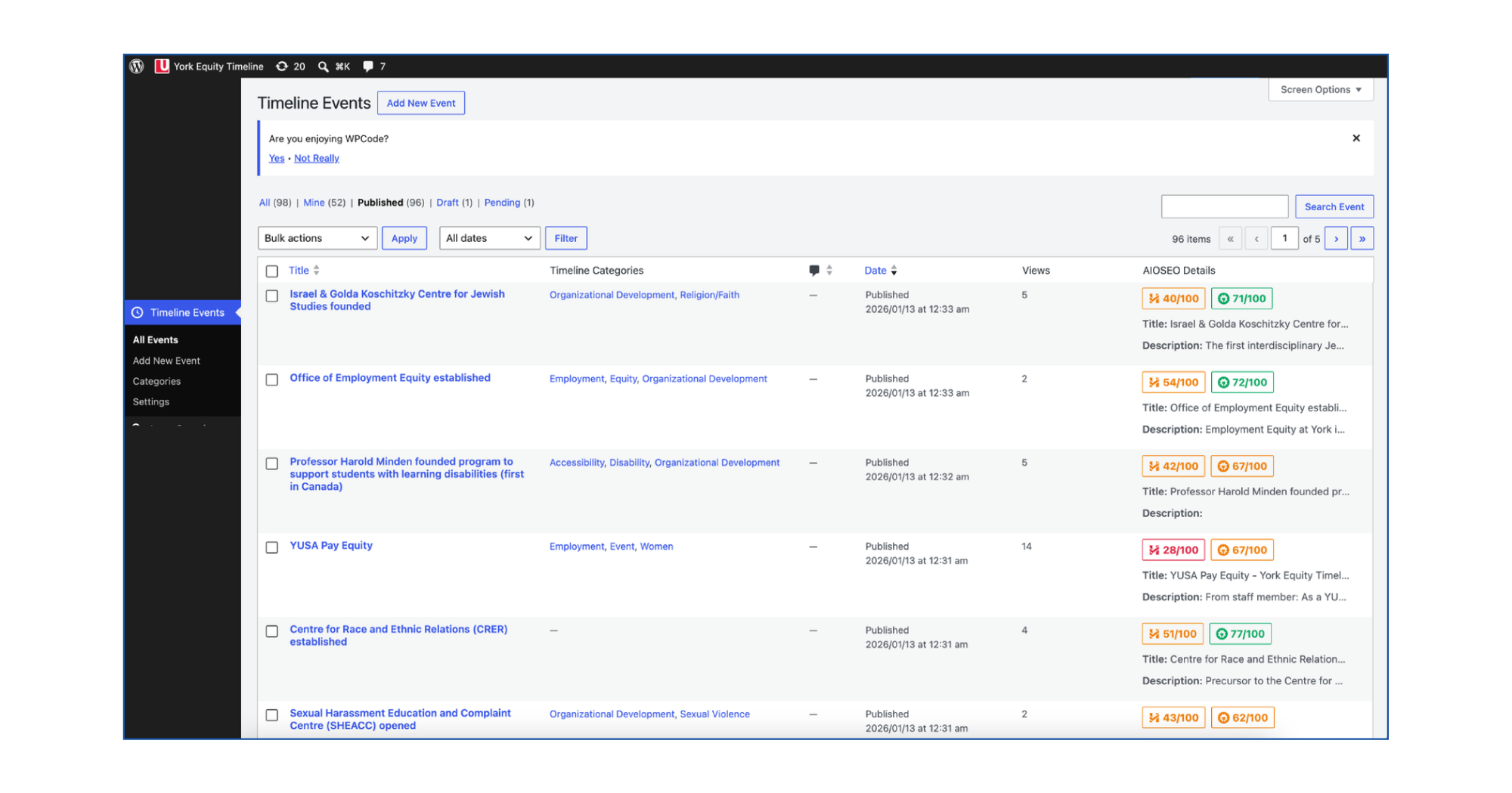Switch to the Draft events filter
Viewport: 1512px width, 793px height.
448,203
